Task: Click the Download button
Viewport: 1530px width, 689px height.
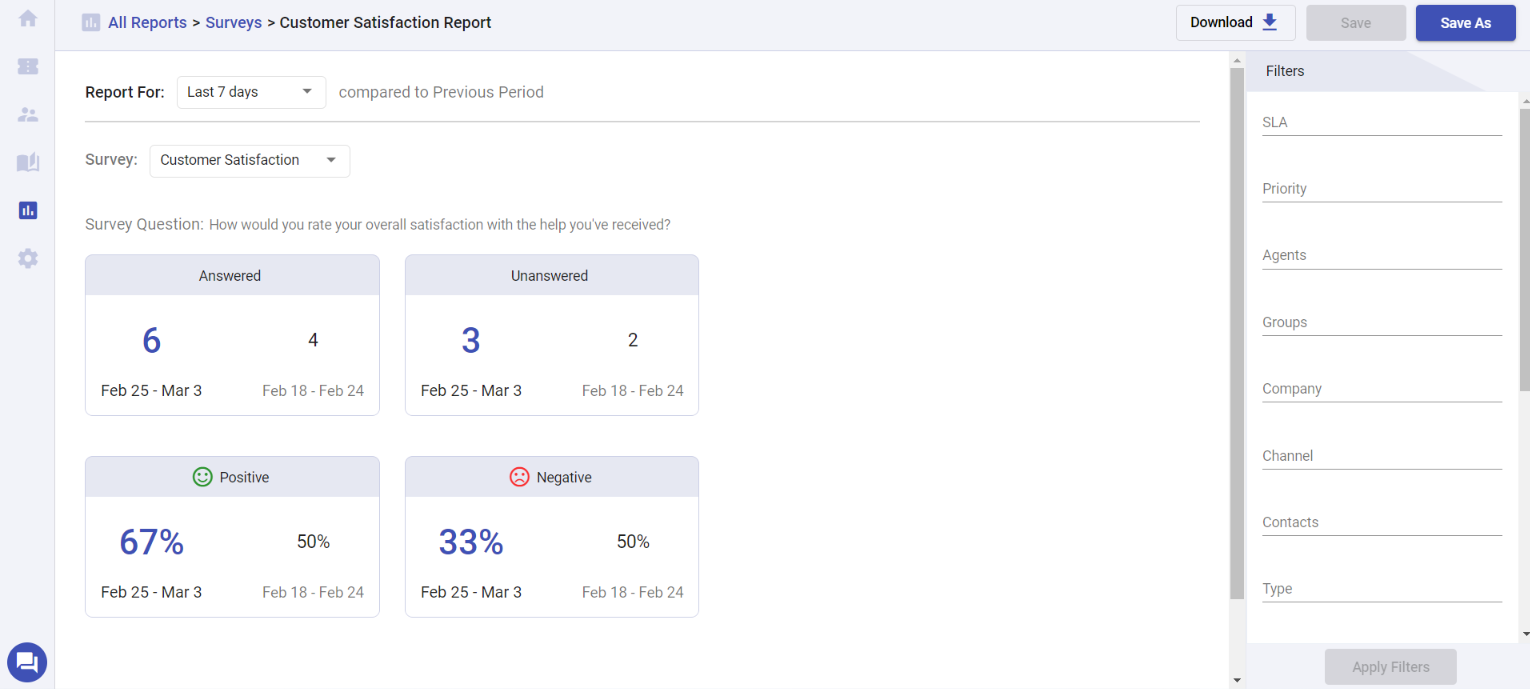Action: [x=1235, y=22]
